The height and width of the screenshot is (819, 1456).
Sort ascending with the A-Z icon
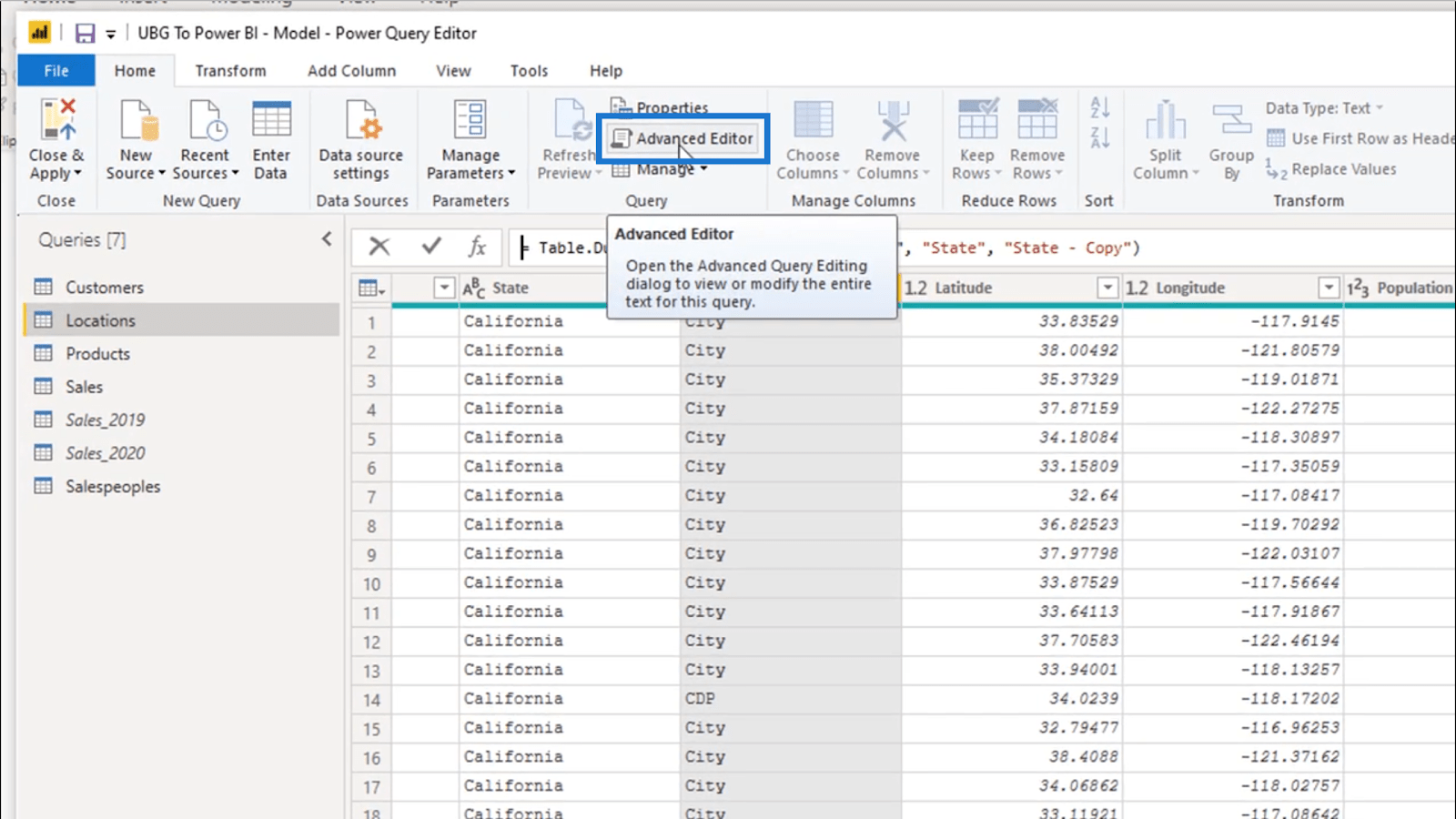1099,107
